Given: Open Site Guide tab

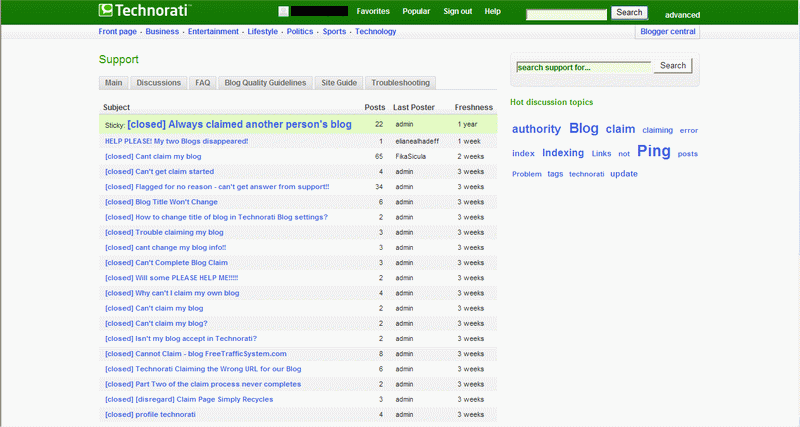Looking at the screenshot, I should [339, 83].
